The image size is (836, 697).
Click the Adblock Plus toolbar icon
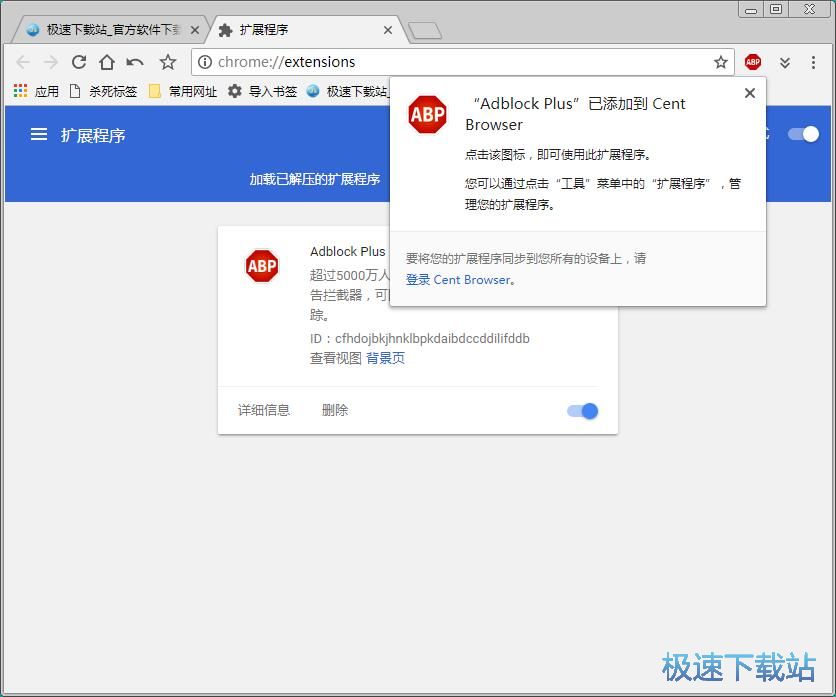coord(753,62)
